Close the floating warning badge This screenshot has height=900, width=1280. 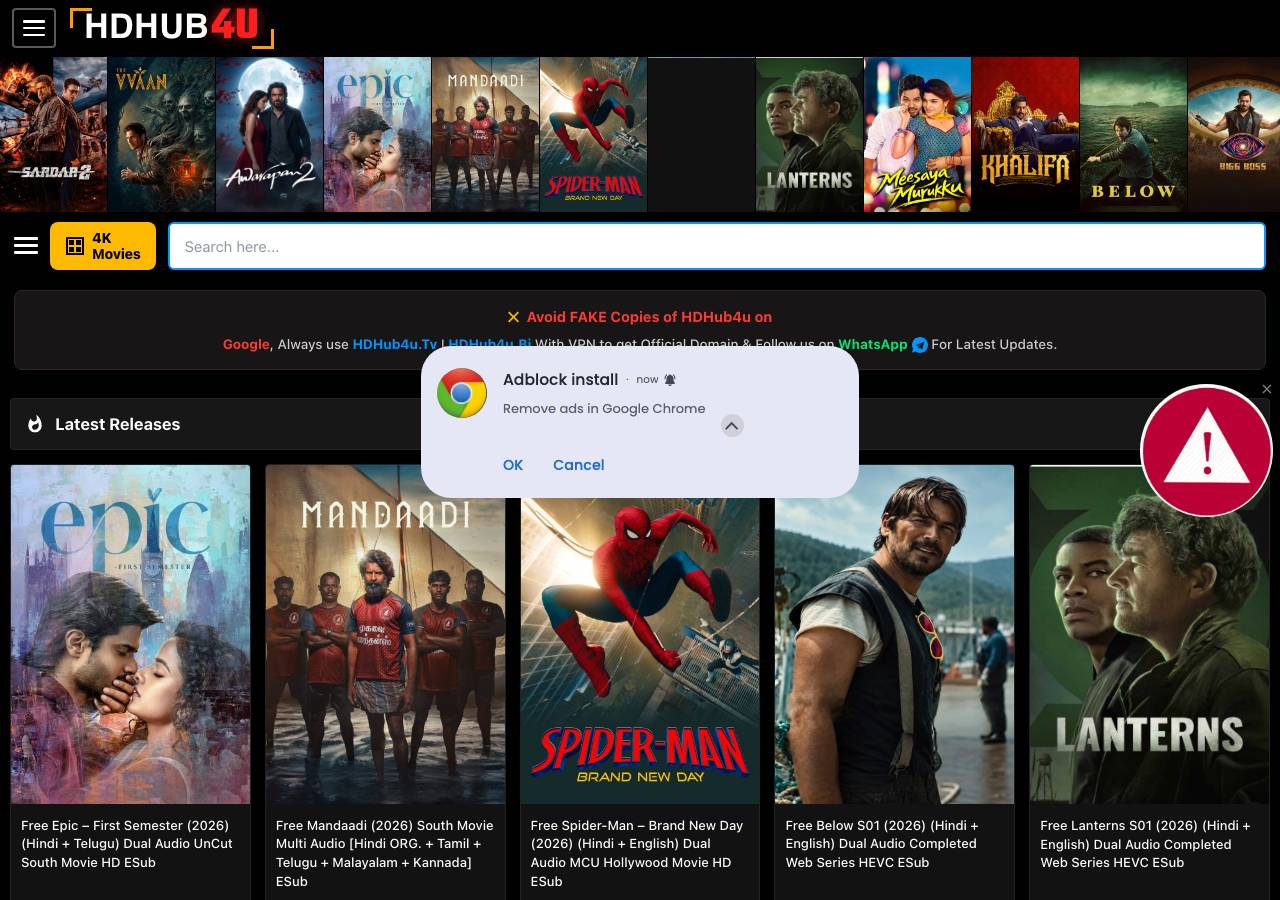pos(1267,389)
